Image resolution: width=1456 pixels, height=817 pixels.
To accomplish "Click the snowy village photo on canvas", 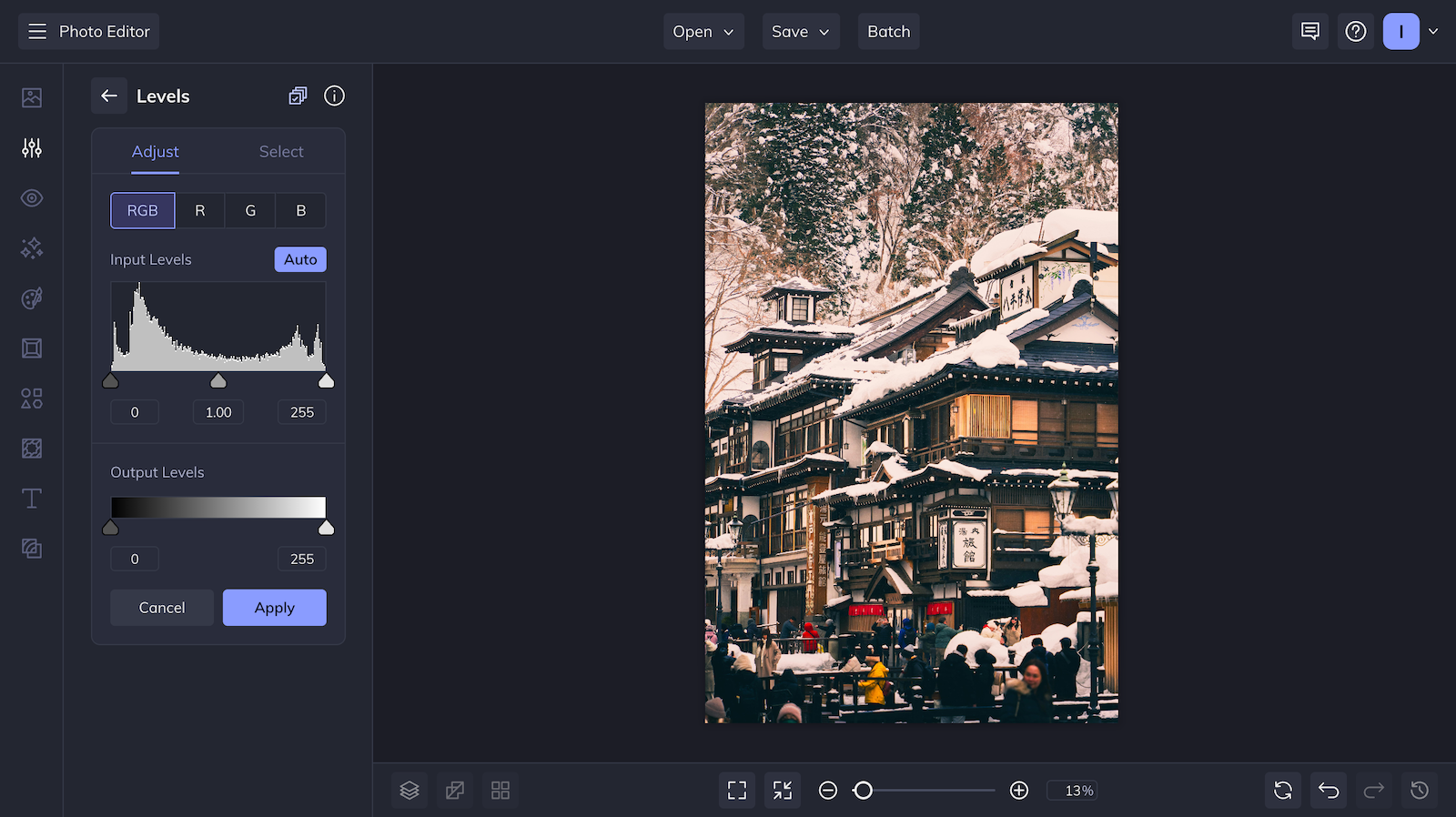I will tap(912, 413).
